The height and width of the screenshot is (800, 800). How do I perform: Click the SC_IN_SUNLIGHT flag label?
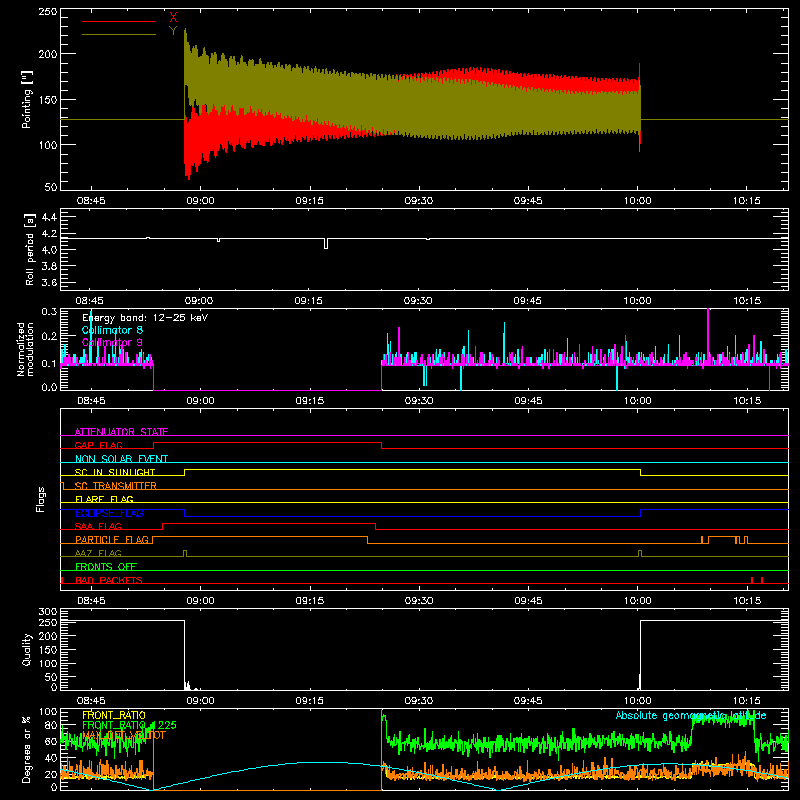click(115, 472)
